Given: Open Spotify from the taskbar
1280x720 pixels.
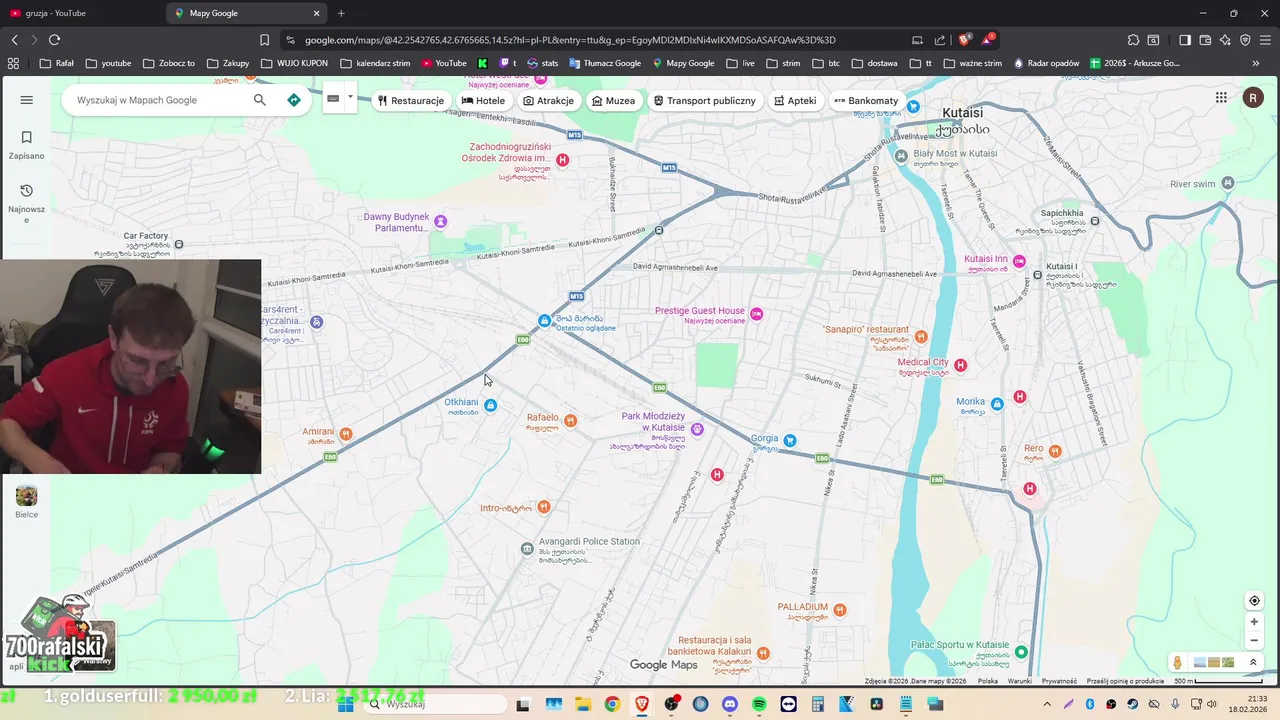Looking at the screenshot, I should (758, 704).
